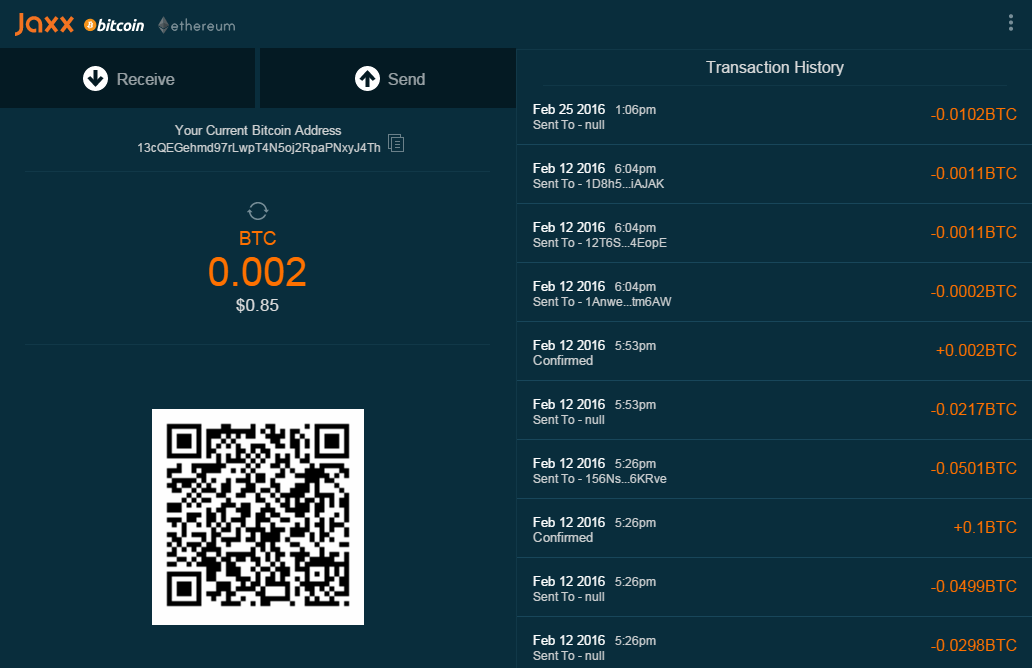Viewport: 1032px width, 668px height.
Task: Open the confirmed 5:53pm transaction
Action: (x=774, y=352)
